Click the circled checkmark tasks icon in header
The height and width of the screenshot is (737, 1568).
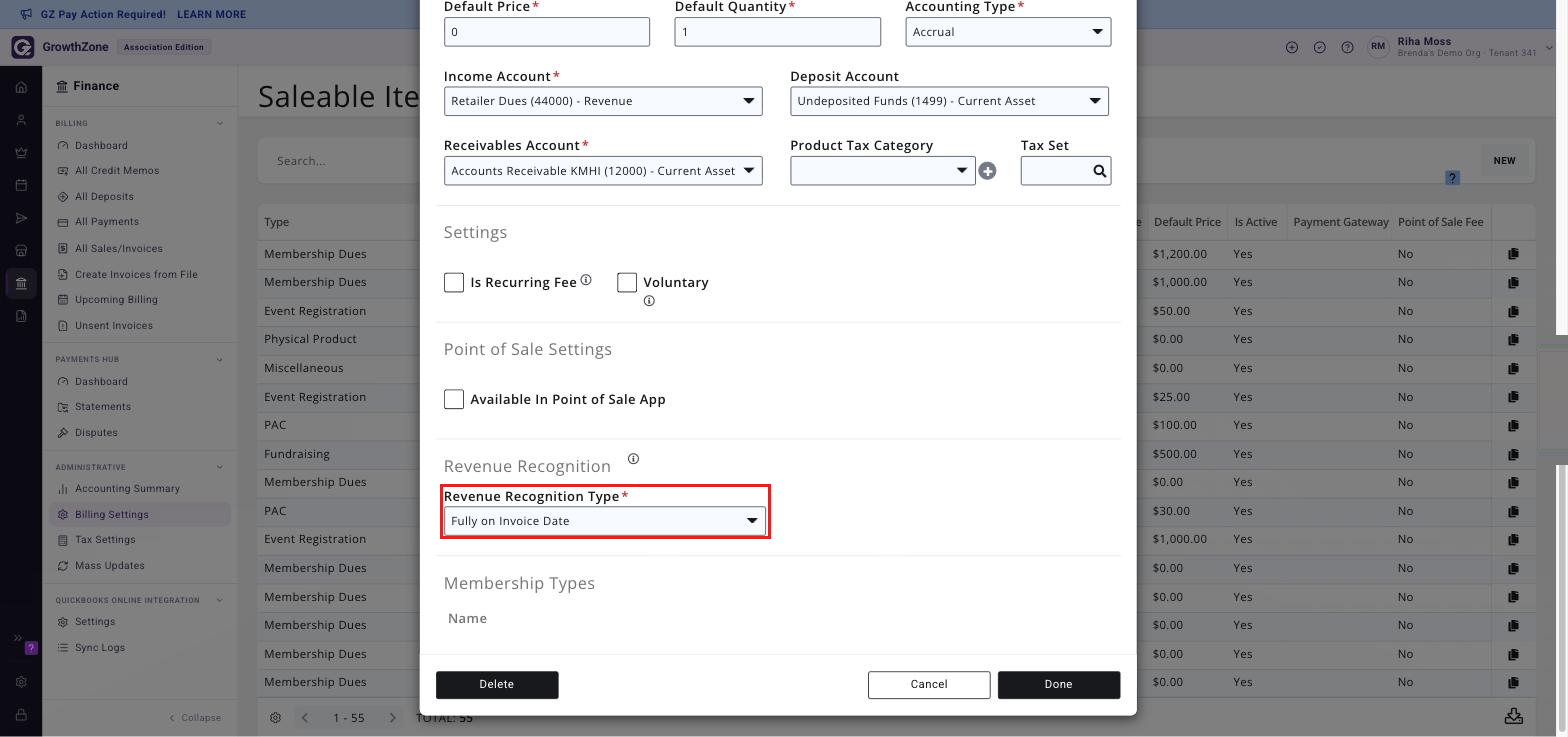(x=1320, y=47)
